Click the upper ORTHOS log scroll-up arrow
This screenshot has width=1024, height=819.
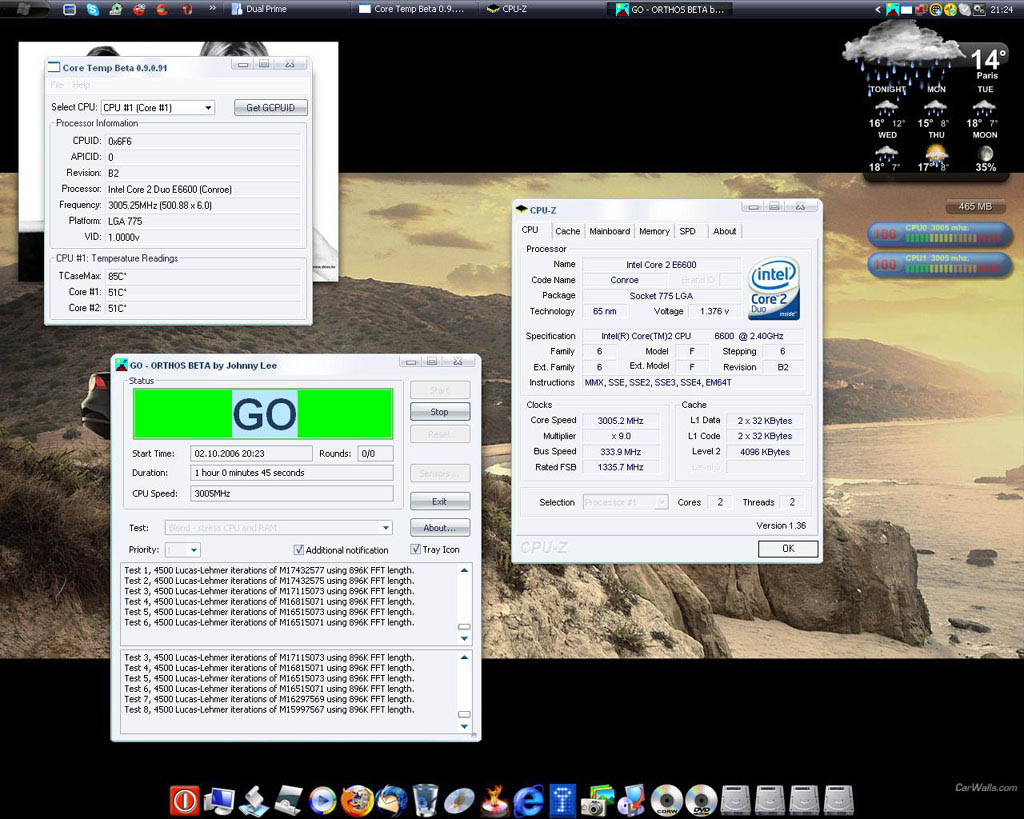click(464, 570)
